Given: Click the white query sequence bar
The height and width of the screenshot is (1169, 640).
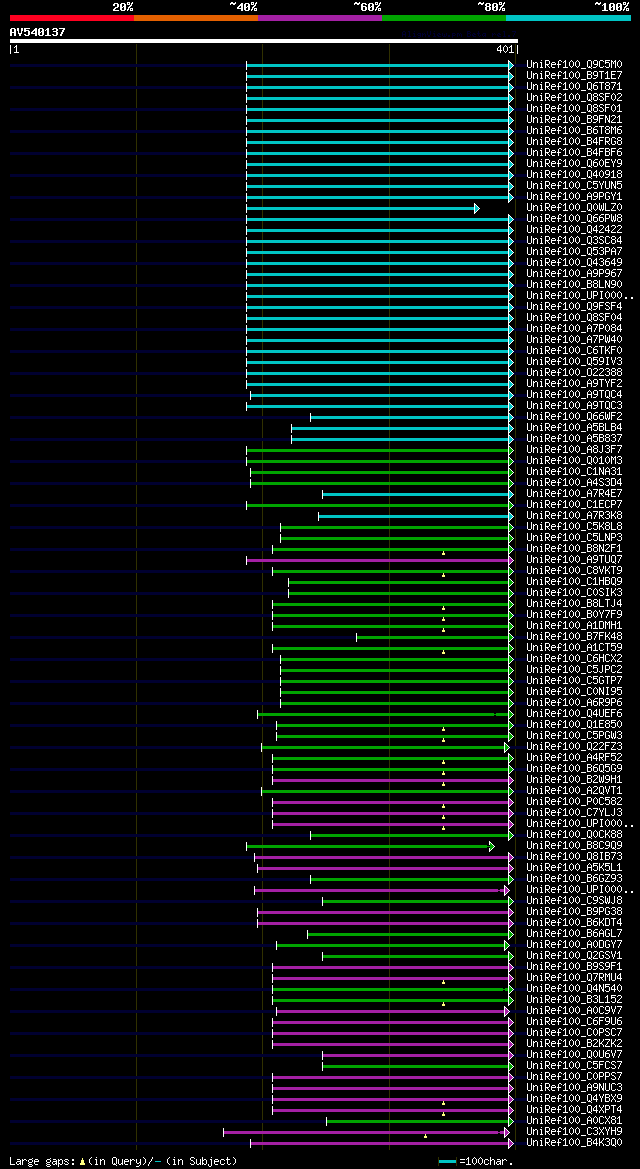Looking at the screenshot, I should click(x=263, y=41).
